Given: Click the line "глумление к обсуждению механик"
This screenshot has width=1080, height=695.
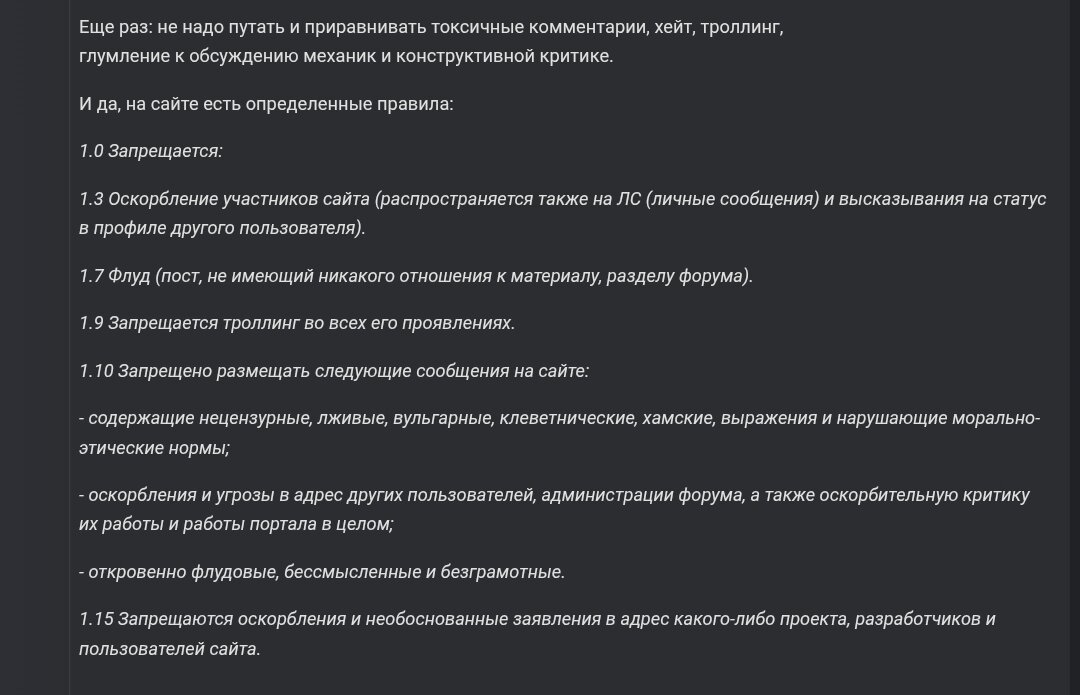Looking at the screenshot, I should (346, 56).
